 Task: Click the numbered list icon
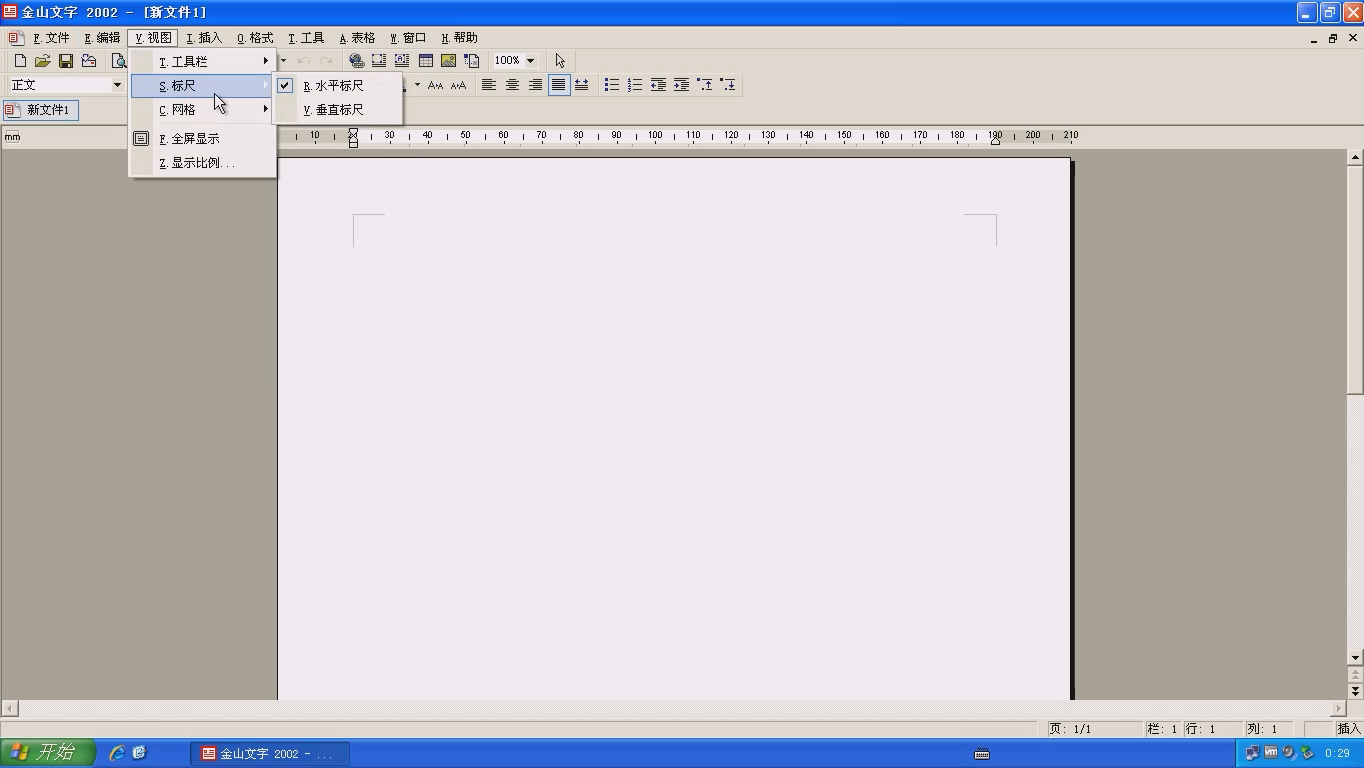(x=634, y=85)
